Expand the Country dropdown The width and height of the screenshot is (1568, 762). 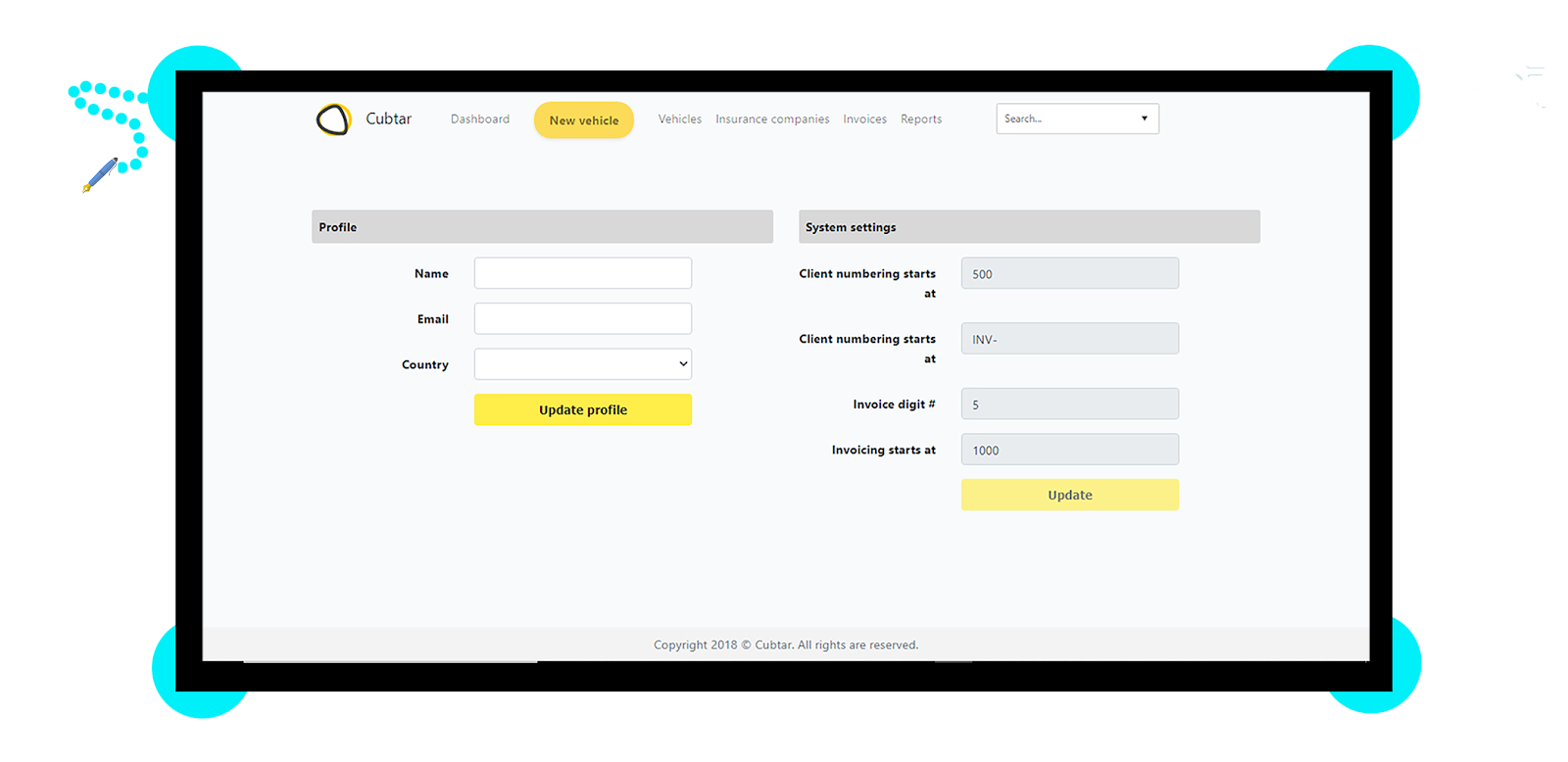pyautogui.click(x=583, y=364)
